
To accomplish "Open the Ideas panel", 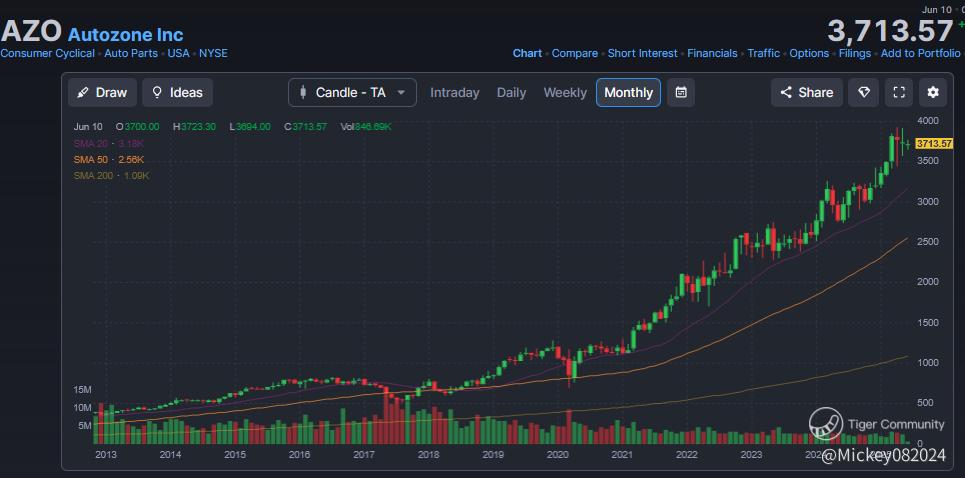I will (177, 92).
